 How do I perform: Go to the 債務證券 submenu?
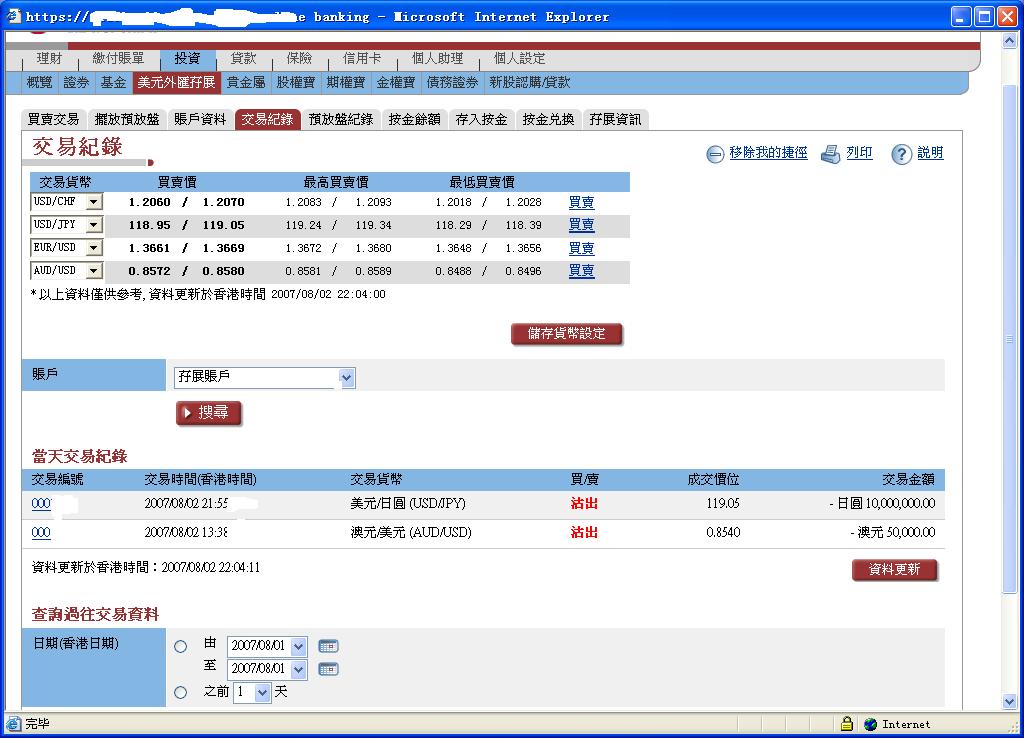click(452, 82)
